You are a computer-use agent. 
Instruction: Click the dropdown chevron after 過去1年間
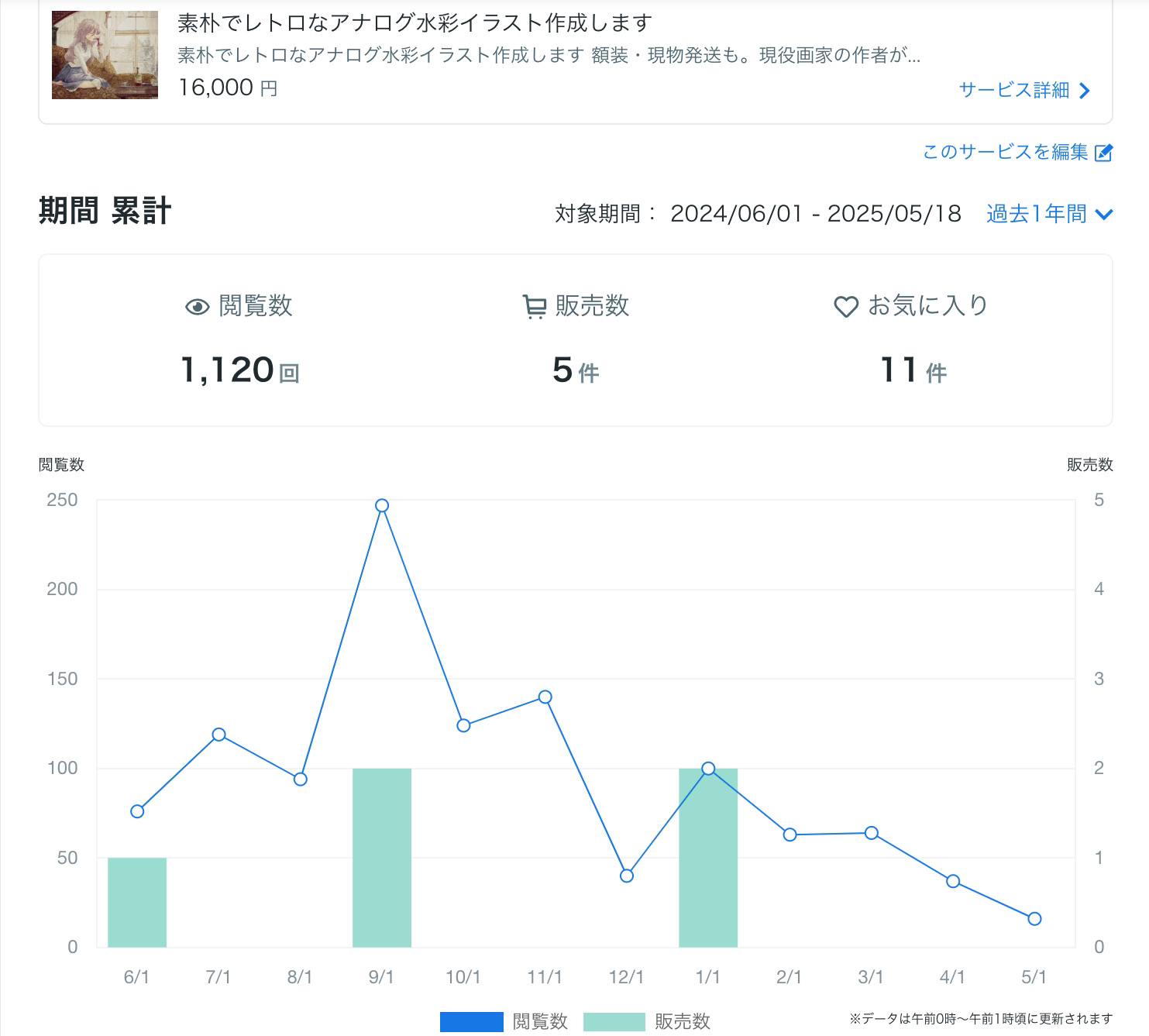coord(1105,215)
